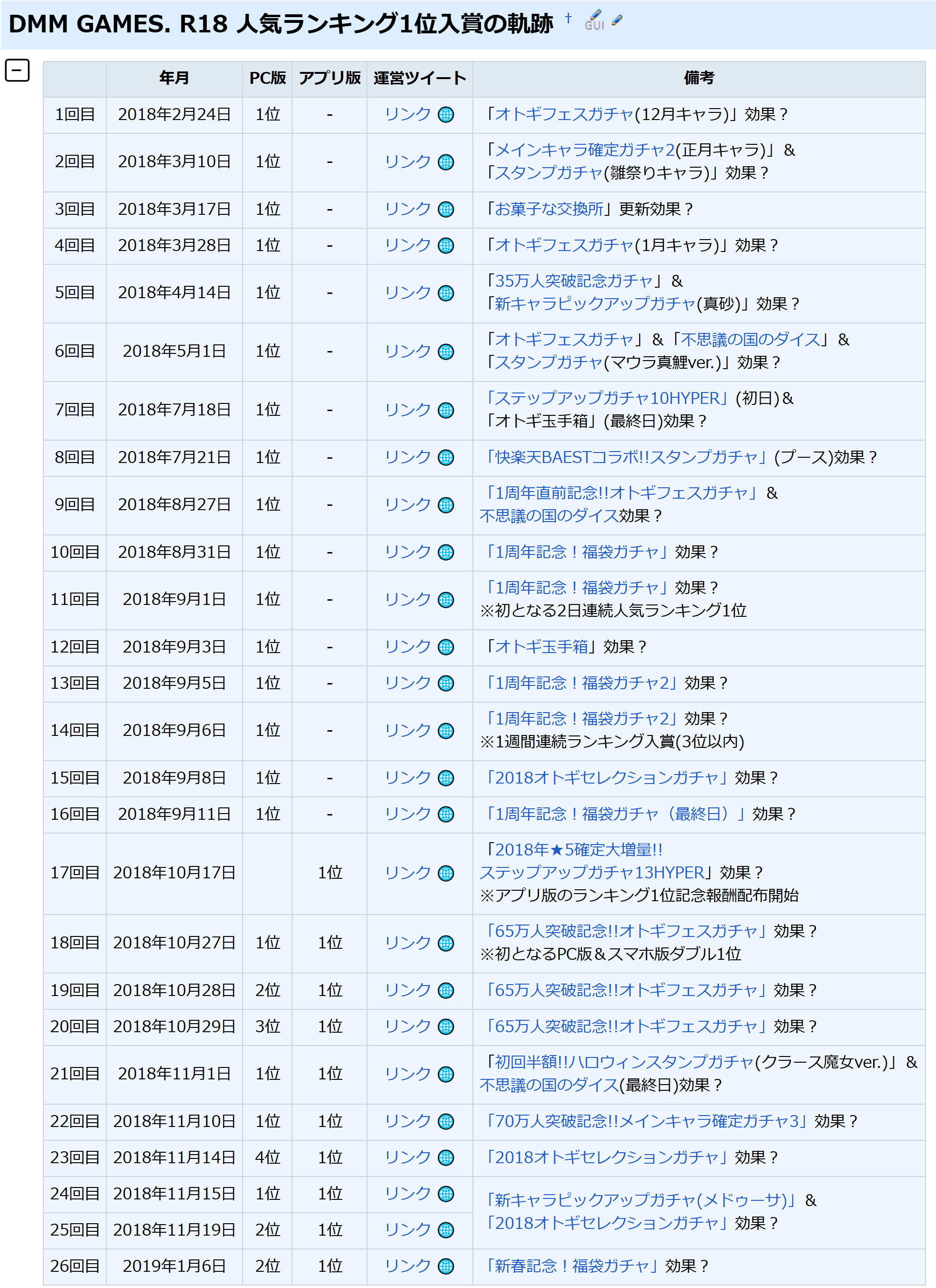Click the 備考 column header

point(699,79)
